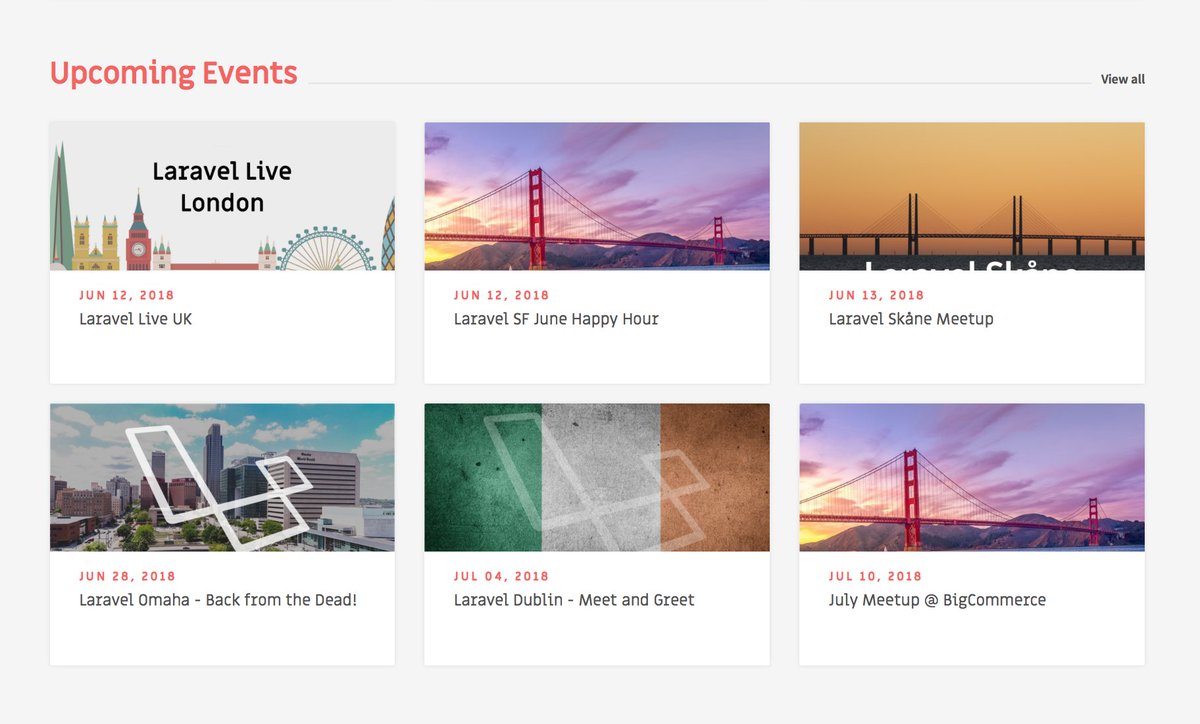1200x724 pixels.
Task: Open the Laravel Dublin Irish flag image
Action: [597, 477]
